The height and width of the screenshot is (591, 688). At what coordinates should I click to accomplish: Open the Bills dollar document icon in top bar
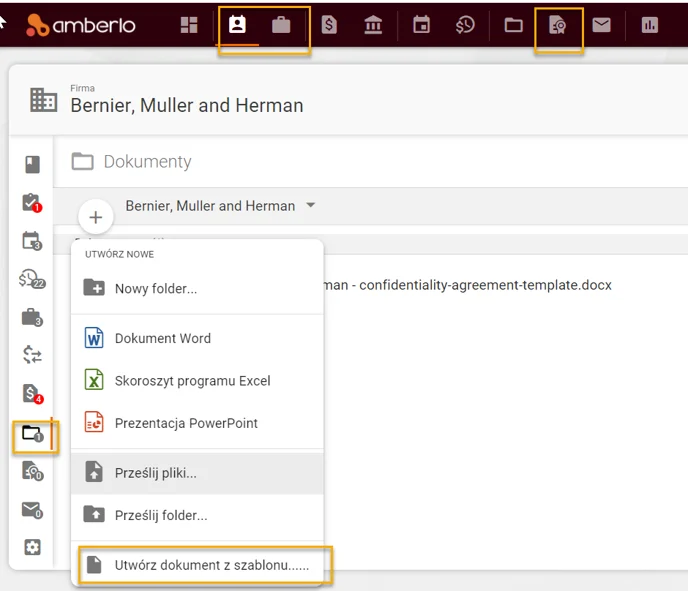[x=329, y=25]
